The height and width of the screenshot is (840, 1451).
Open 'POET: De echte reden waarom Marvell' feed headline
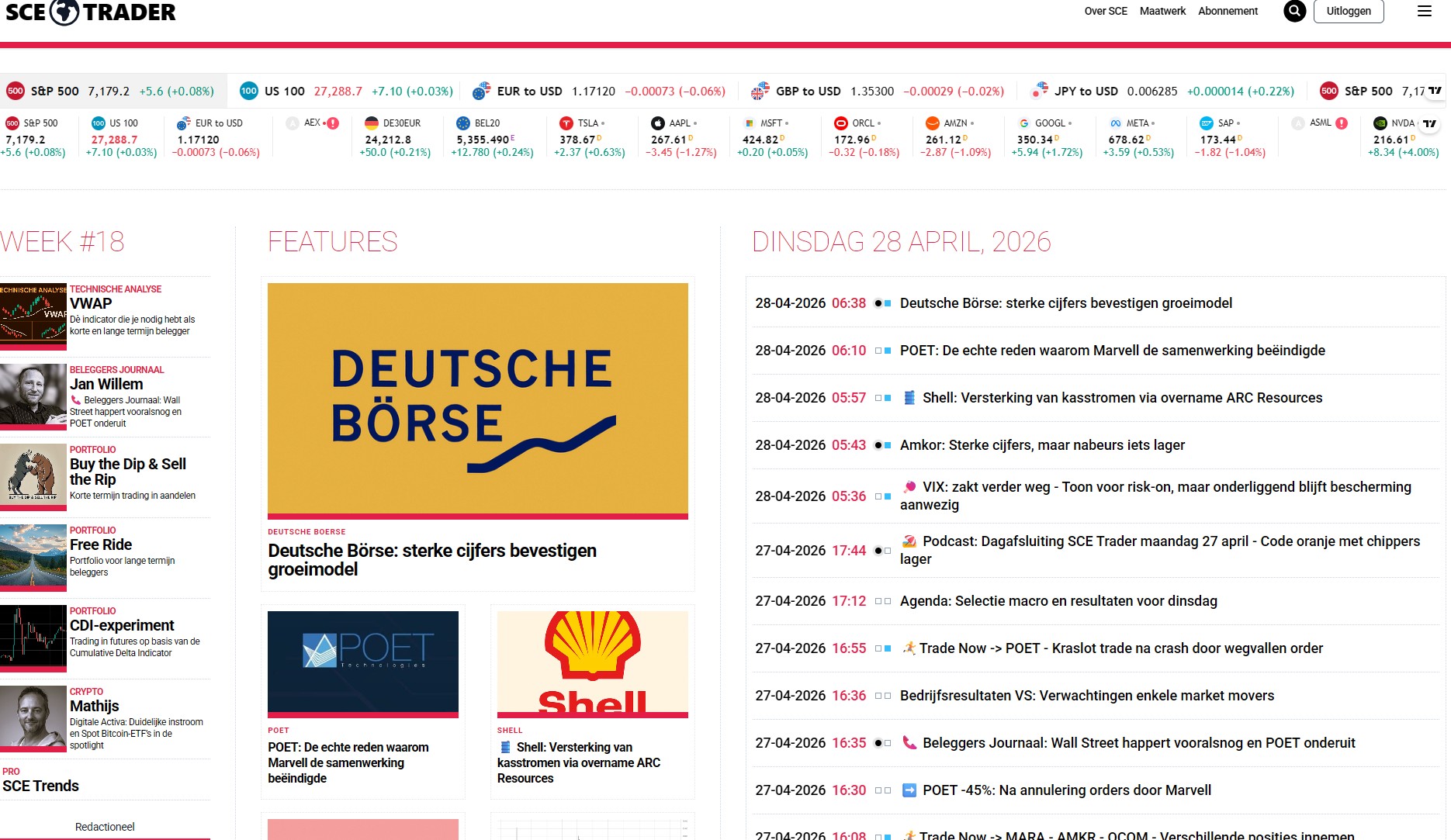point(1113,351)
